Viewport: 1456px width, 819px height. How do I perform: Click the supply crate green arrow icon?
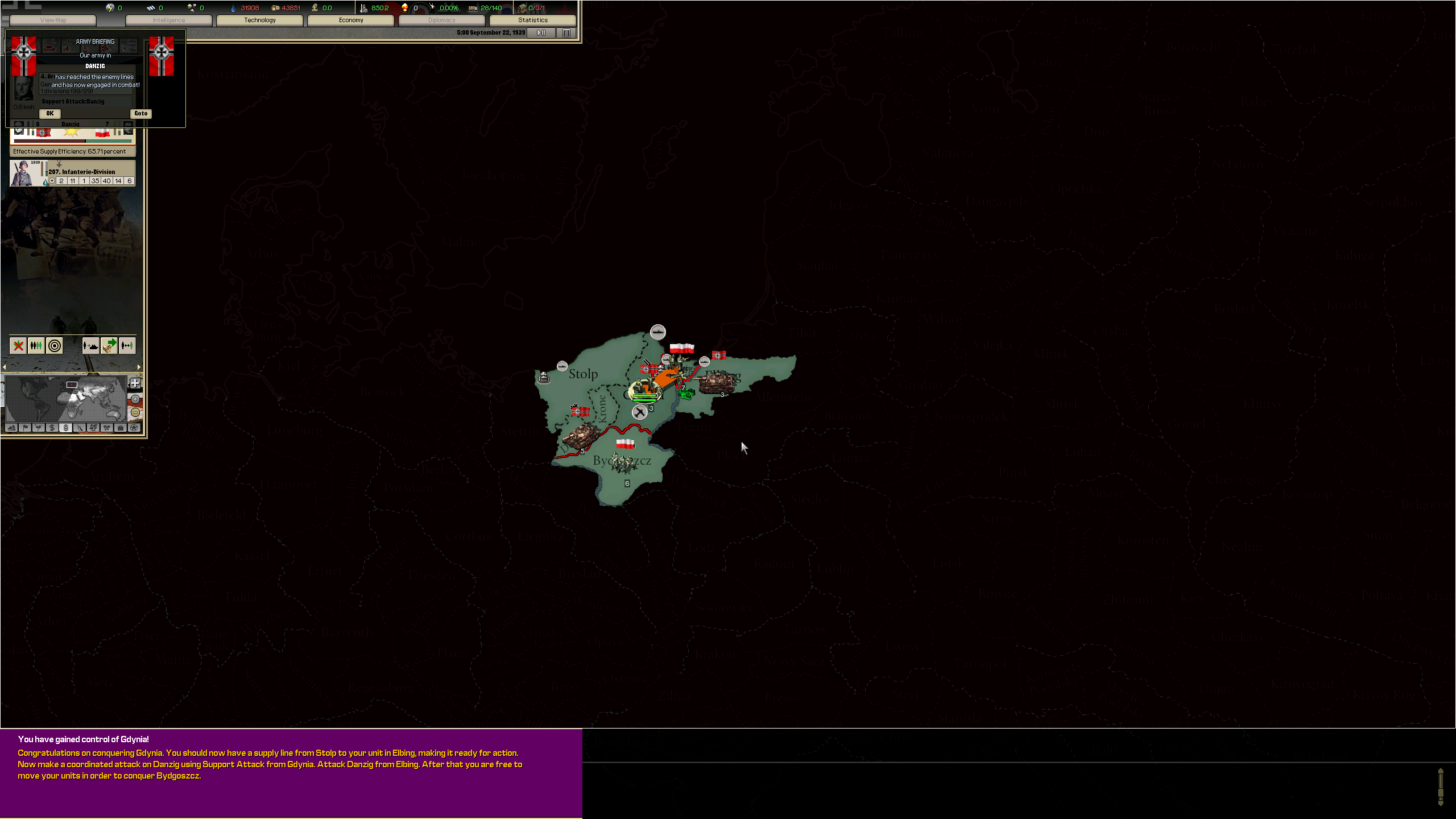[109, 345]
